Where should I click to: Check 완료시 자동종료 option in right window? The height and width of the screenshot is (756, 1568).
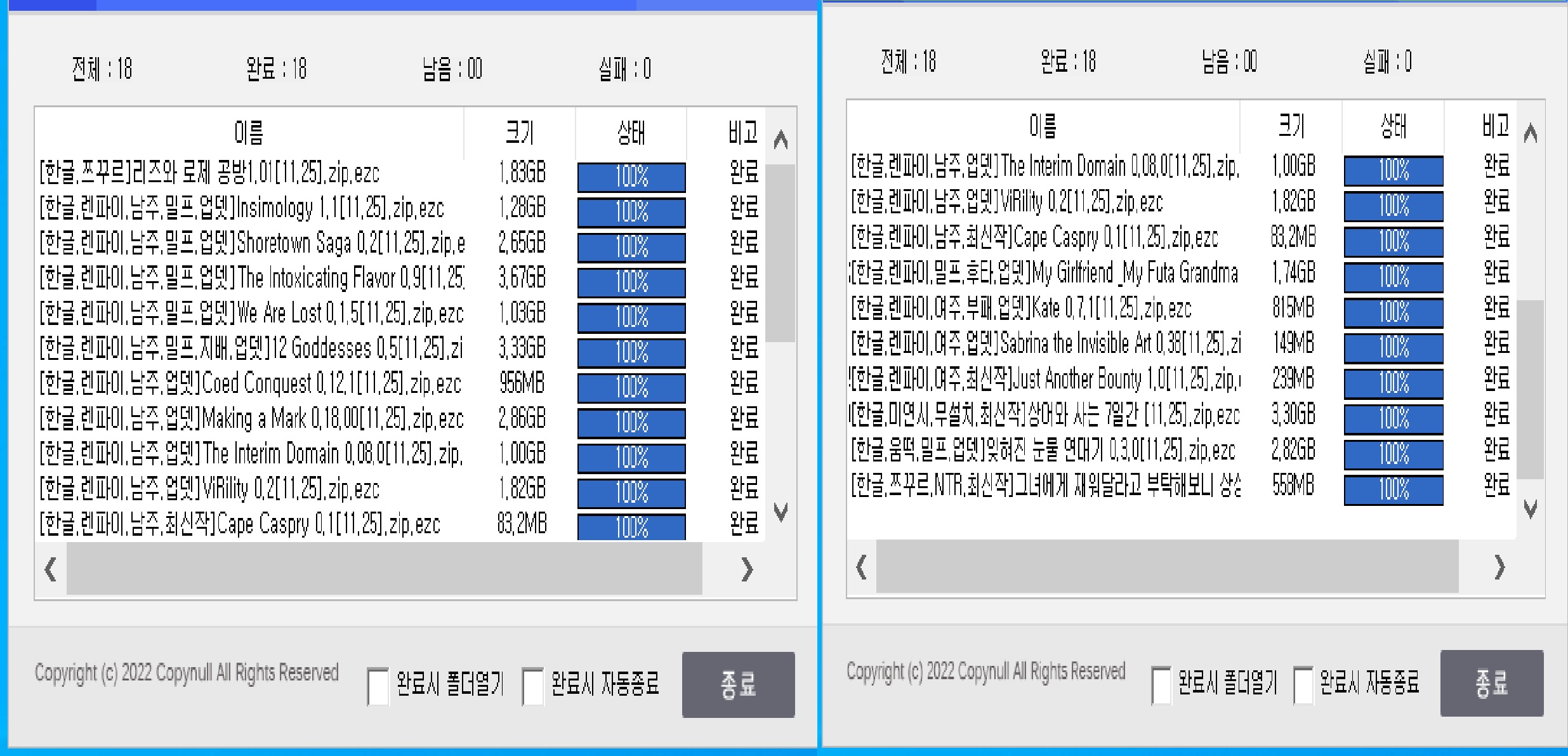1303,685
